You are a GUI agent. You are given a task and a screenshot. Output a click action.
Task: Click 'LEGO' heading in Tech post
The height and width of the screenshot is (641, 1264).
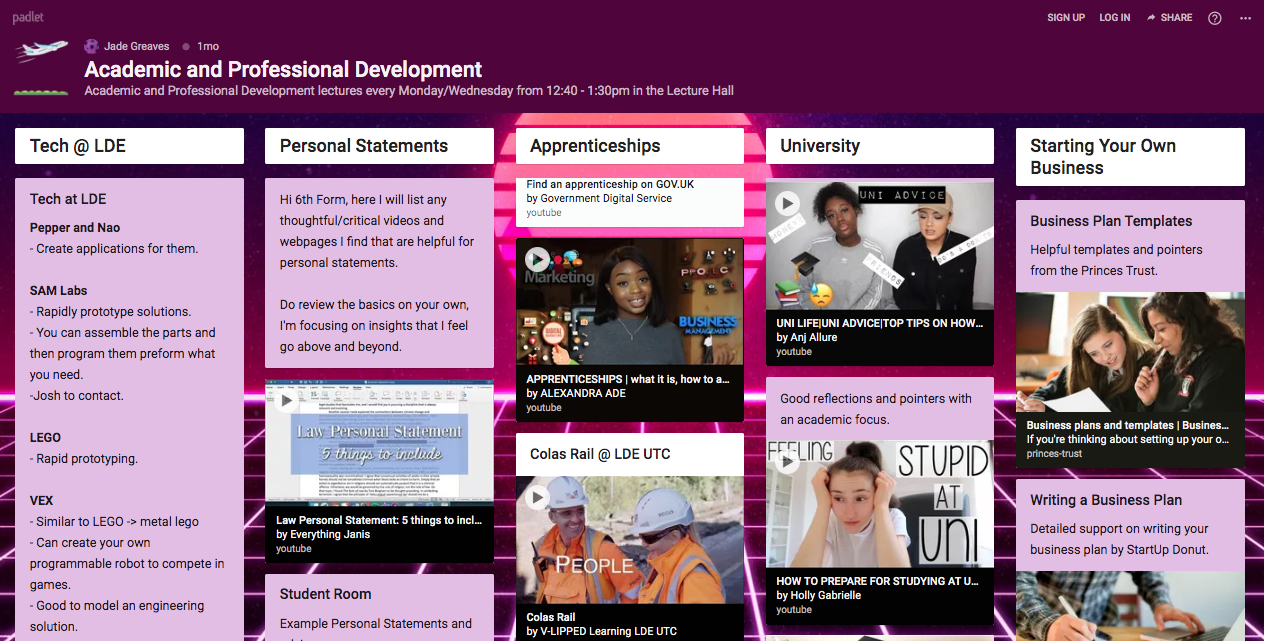(46, 438)
